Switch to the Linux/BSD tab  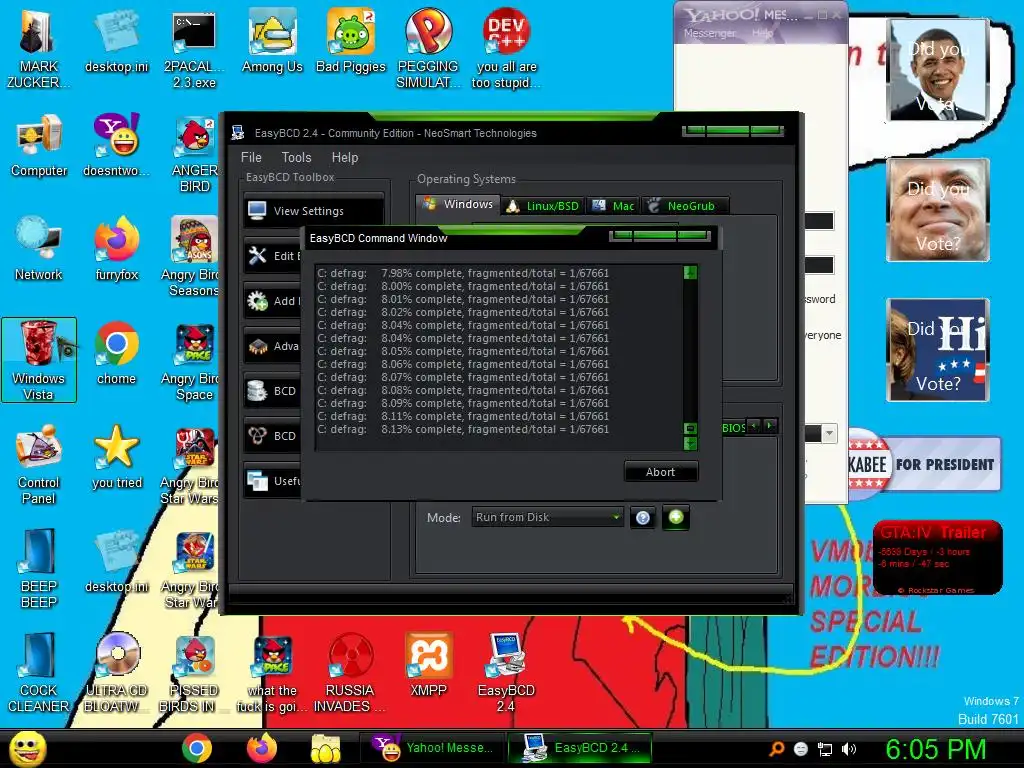543,206
